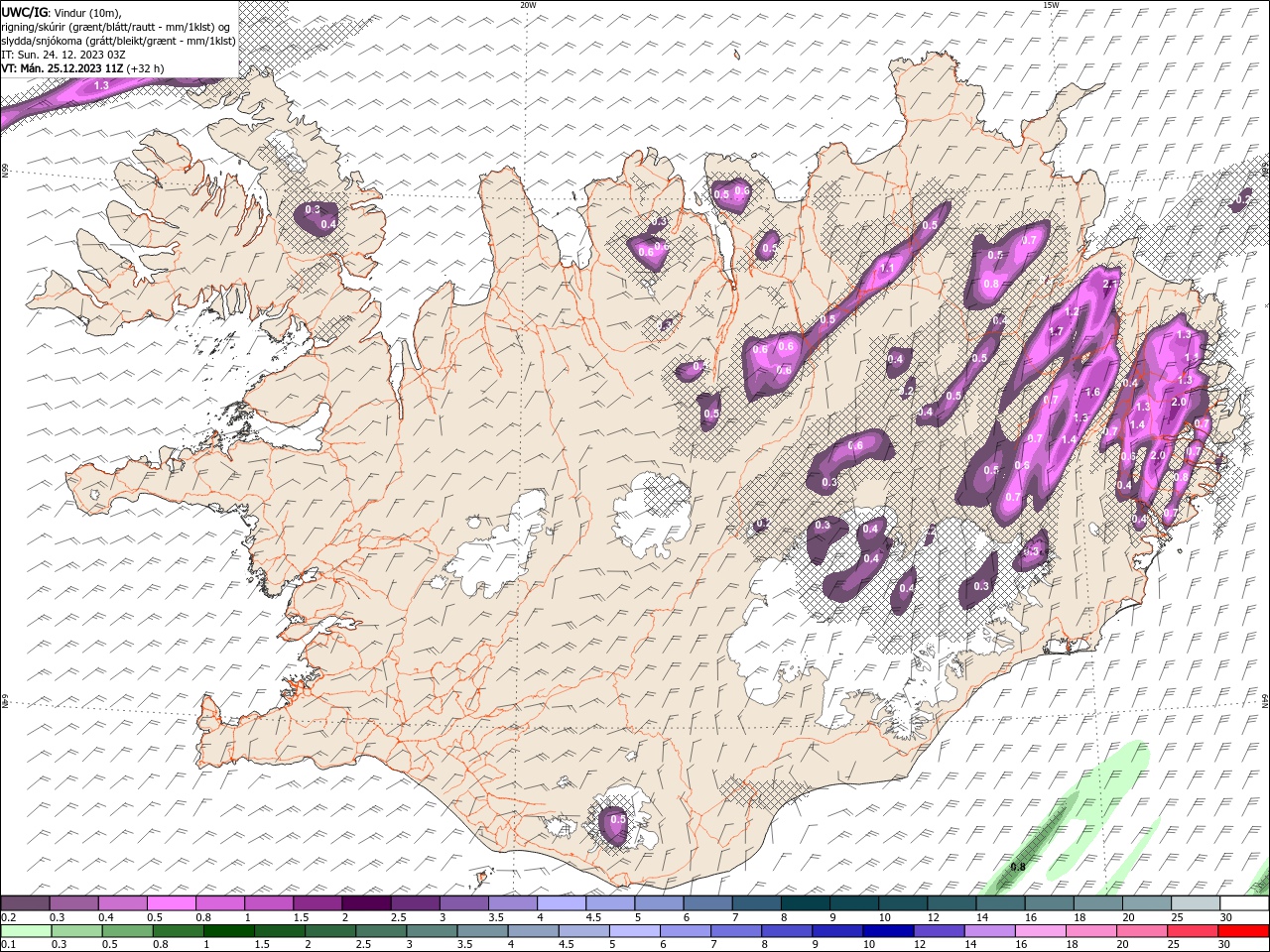Pick the bottom-row legend swatch starting at 14
The image size is (1270, 952).
(990, 931)
